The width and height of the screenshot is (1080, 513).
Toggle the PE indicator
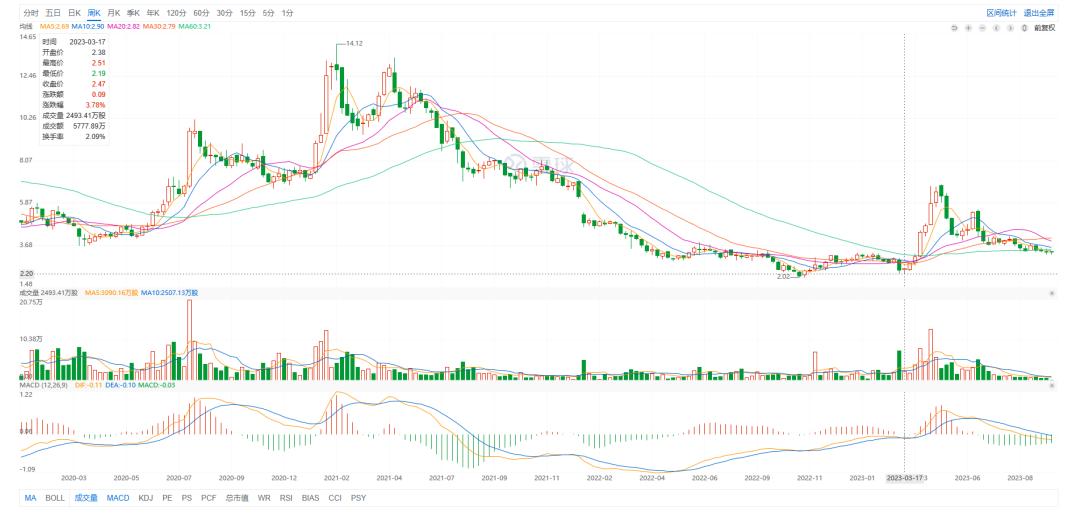167,498
